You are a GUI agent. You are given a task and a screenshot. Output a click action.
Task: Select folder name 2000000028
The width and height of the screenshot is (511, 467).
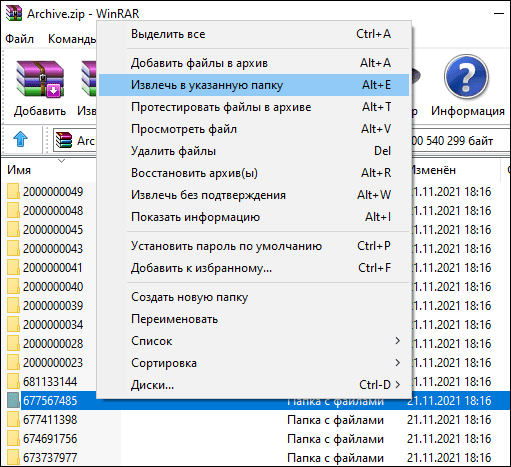[x=53, y=344]
